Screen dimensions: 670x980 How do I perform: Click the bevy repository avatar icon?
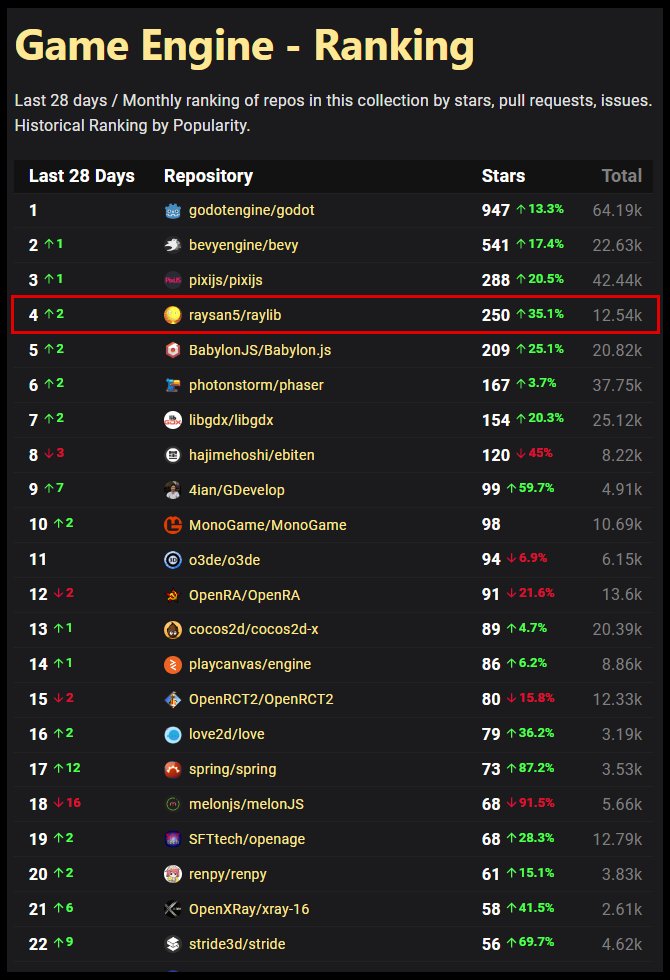(x=172, y=246)
